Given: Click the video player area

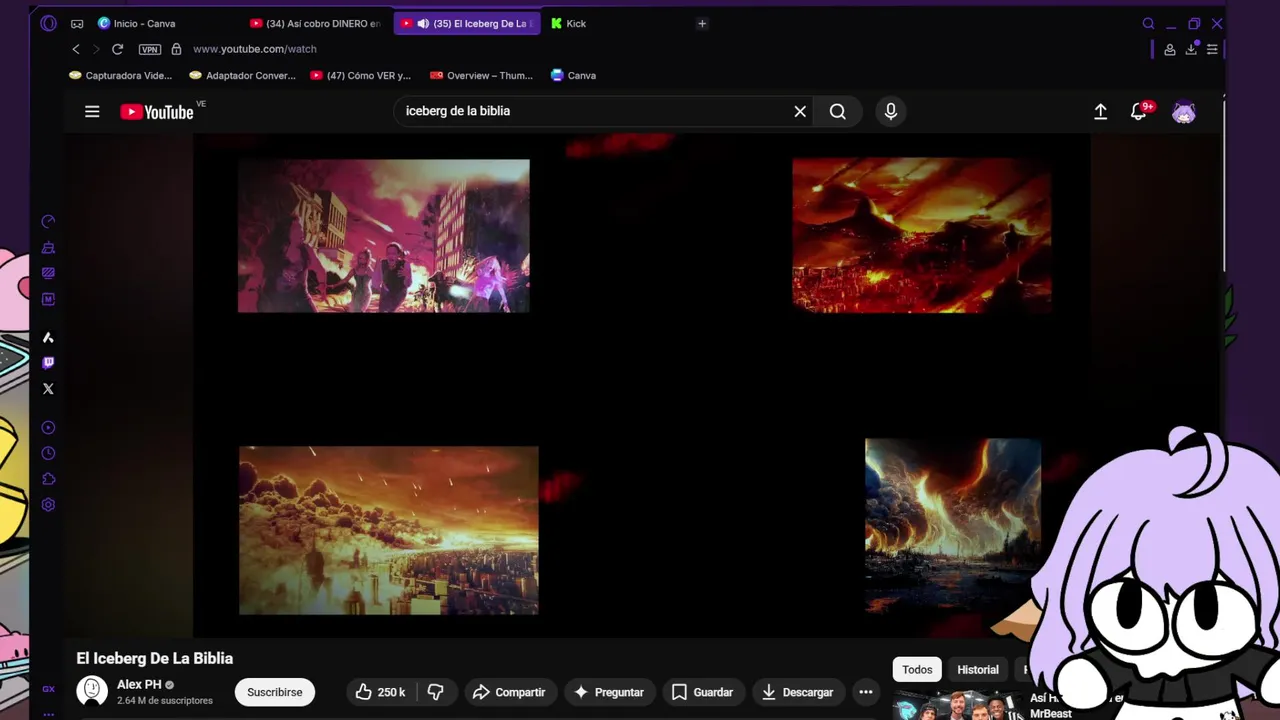Looking at the screenshot, I should [x=642, y=385].
